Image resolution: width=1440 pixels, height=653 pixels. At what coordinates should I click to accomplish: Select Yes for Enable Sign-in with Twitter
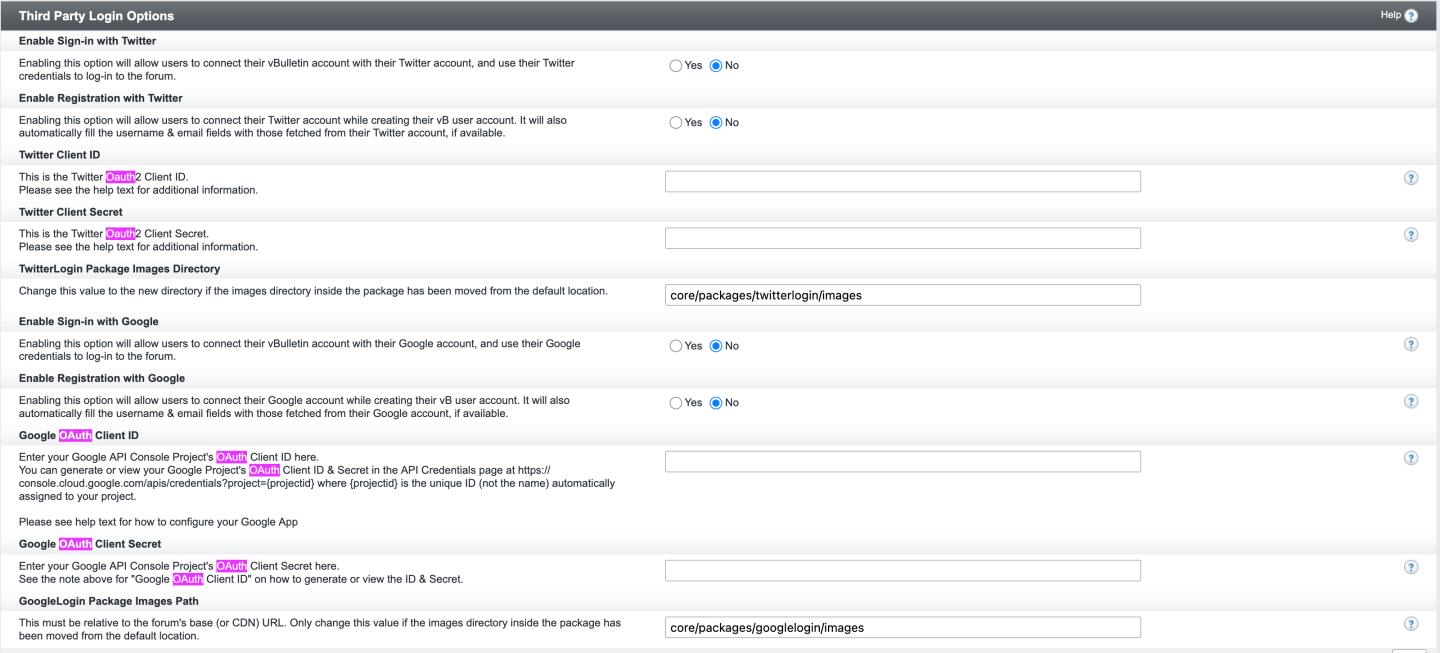point(676,66)
